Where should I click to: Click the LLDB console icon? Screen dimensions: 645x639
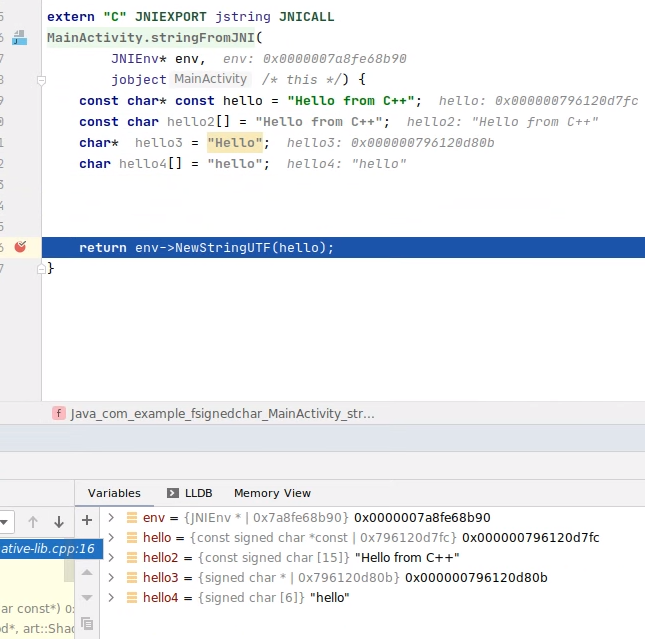pyautogui.click(x=173, y=493)
